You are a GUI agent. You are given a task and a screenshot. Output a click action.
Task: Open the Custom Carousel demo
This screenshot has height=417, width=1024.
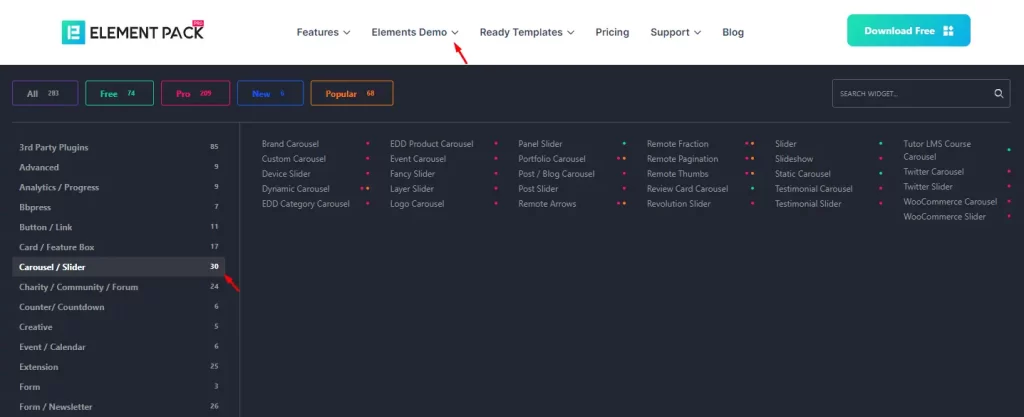click(x=294, y=159)
